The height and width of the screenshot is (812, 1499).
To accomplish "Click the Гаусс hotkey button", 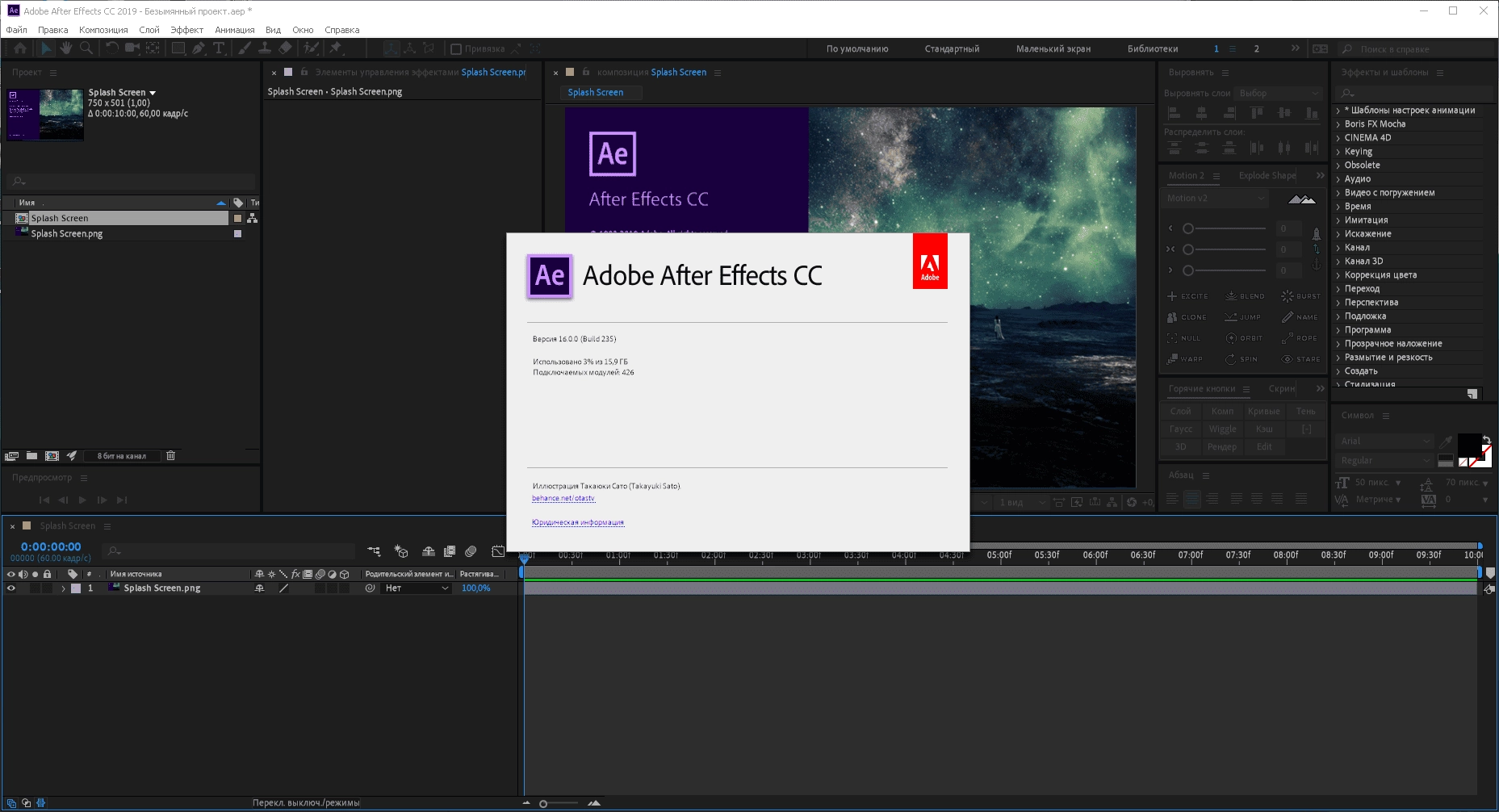I will (1180, 429).
